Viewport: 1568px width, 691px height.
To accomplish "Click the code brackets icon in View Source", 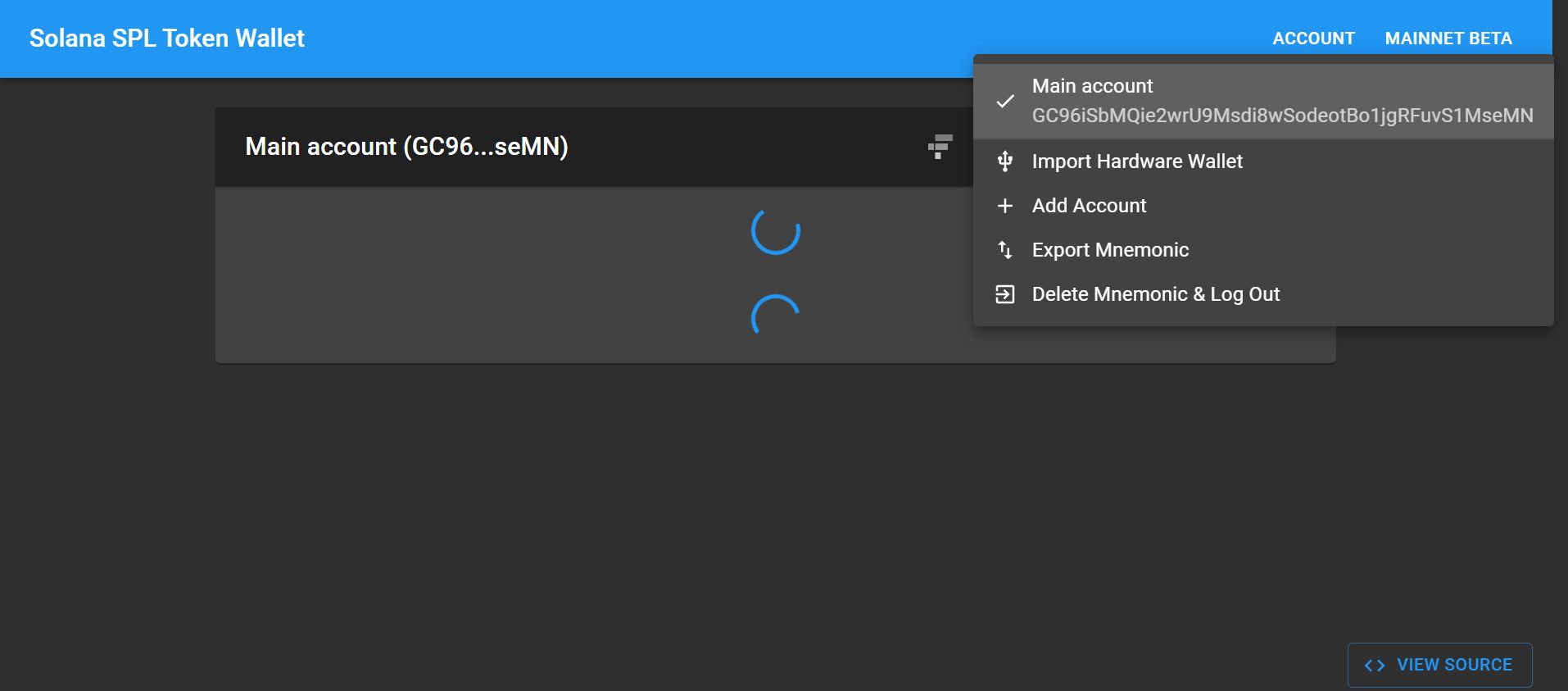I will click(1375, 666).
